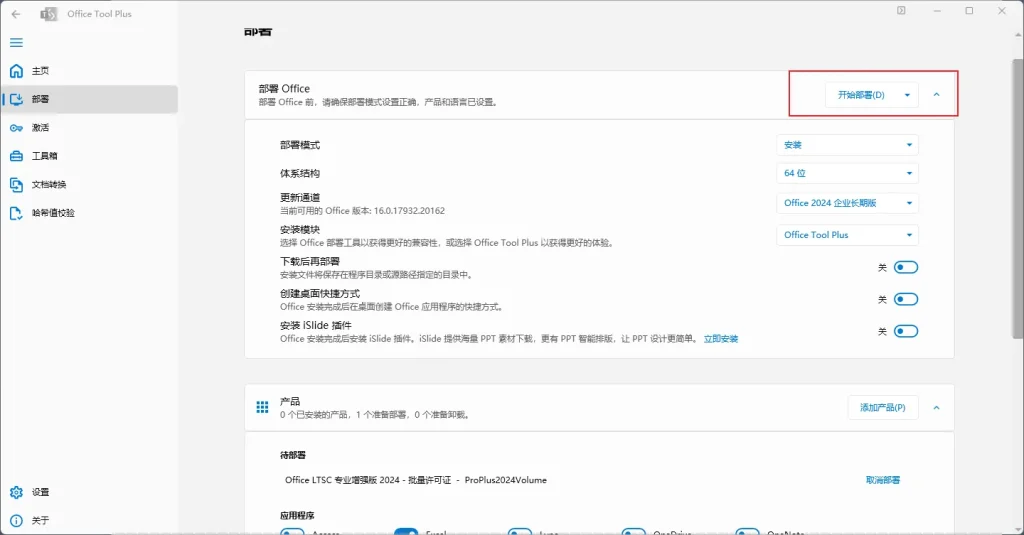Click the 开始部署(D) button

[x=861, y=95]
